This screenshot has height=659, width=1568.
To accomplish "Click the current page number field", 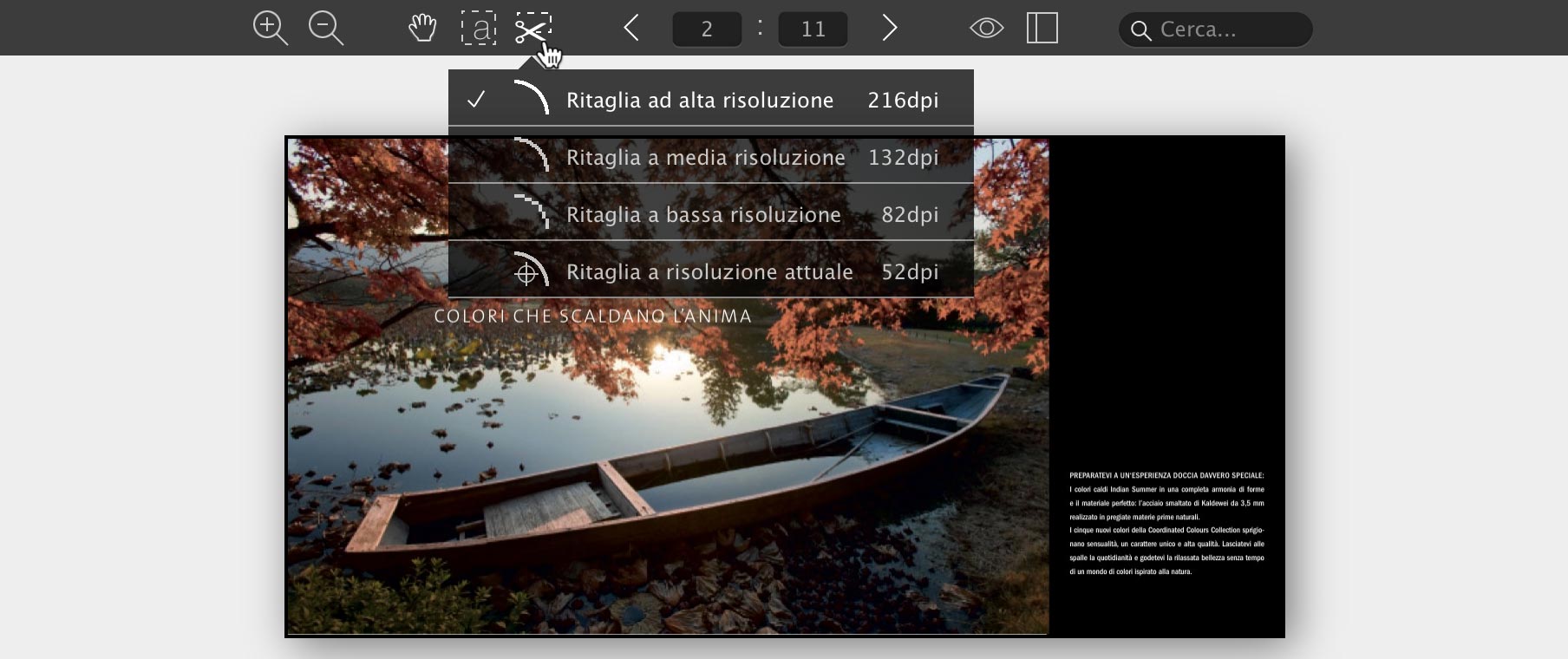I will click(707, 29).
